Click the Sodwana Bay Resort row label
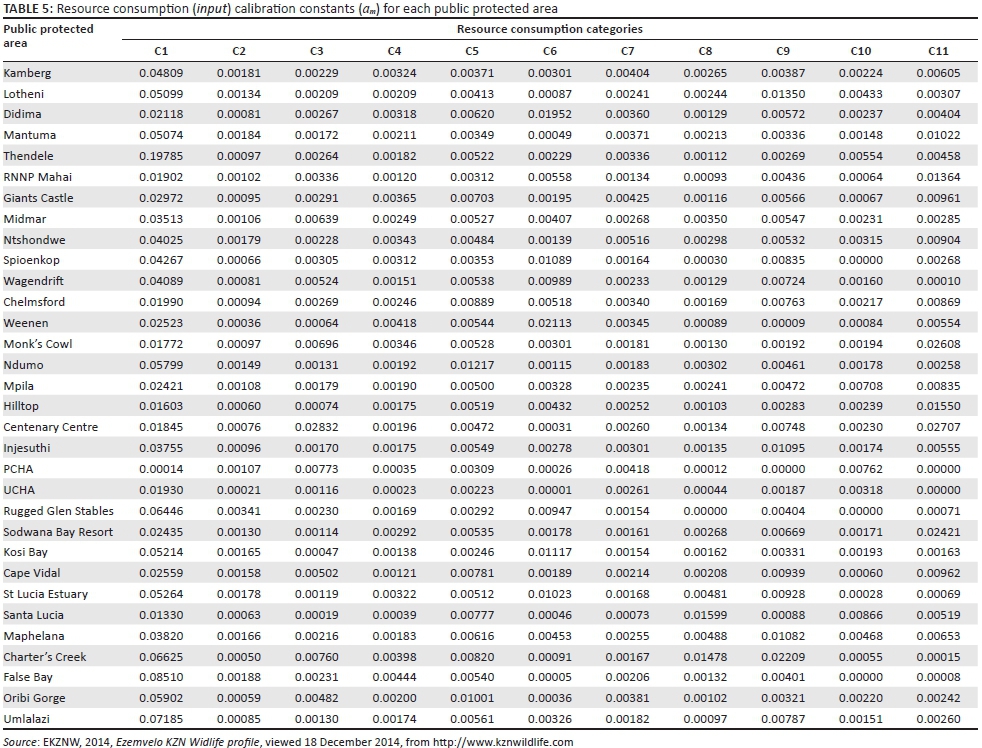The height and width of the screenshot is (748, 982). (x=58, y=532)
